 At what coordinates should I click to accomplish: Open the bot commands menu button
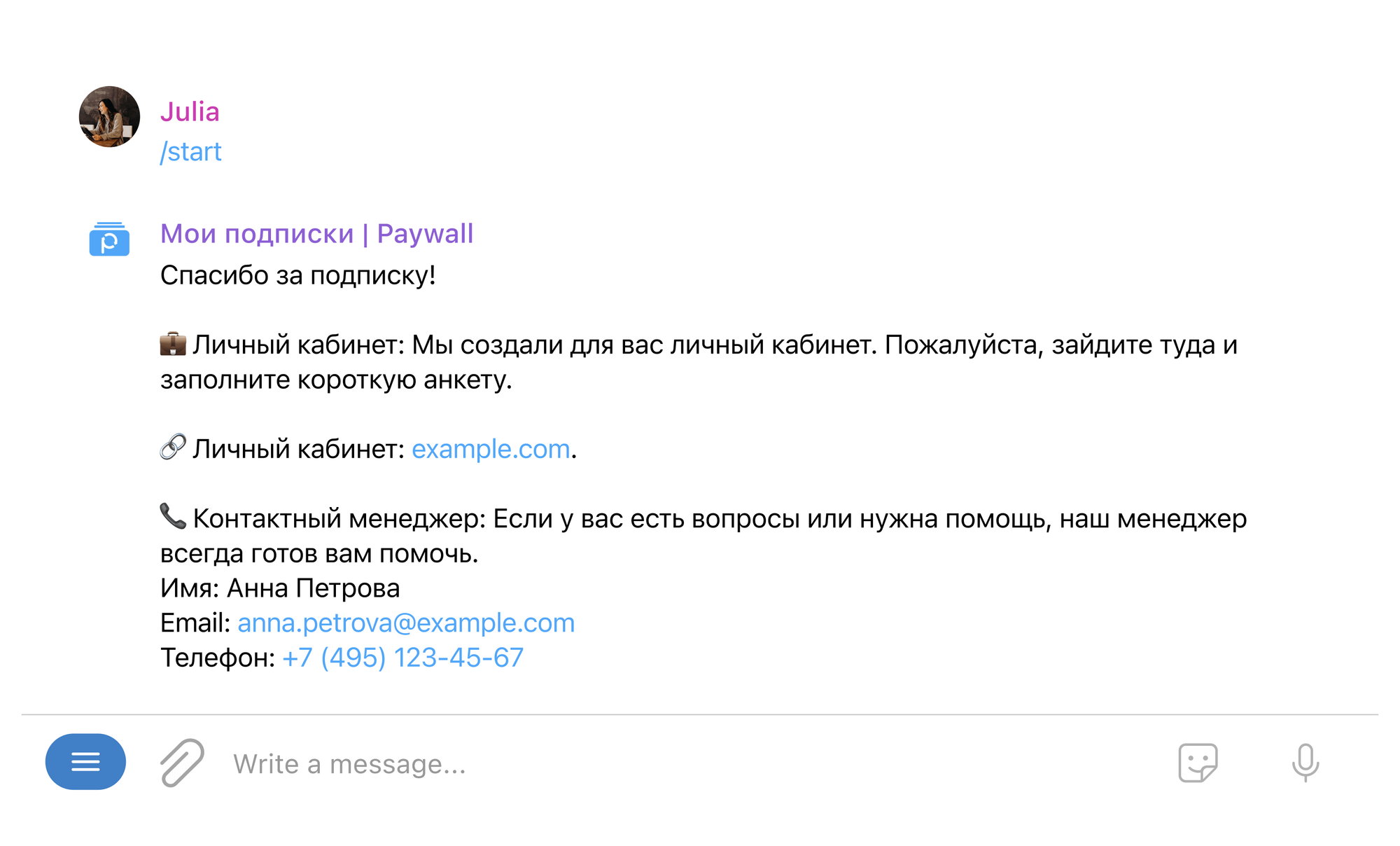pos(85,761)
